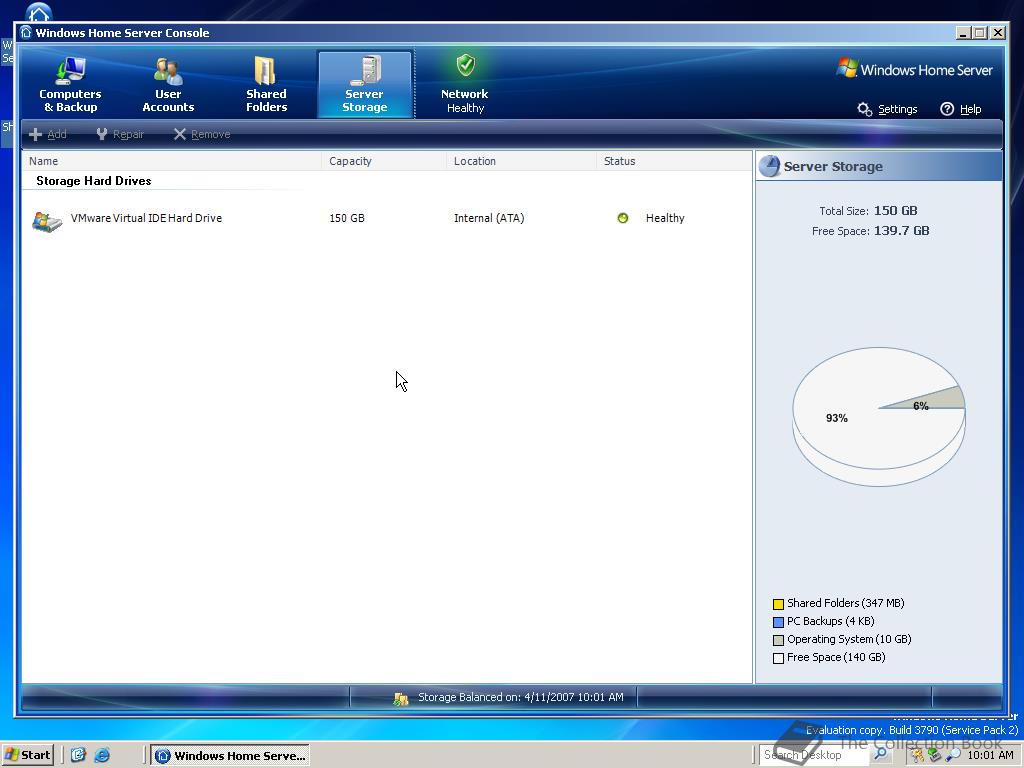Click the Repair toolbar button
This screenshot has height=768, width=1024.
[120, 134]
